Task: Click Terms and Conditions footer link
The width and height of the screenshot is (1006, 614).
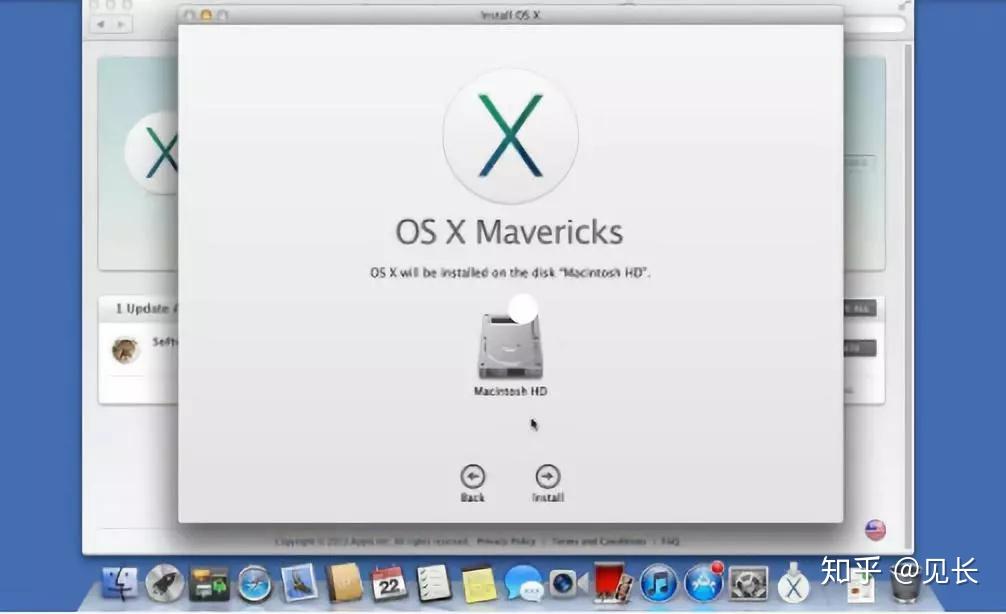Action: (x=599, y=542)
